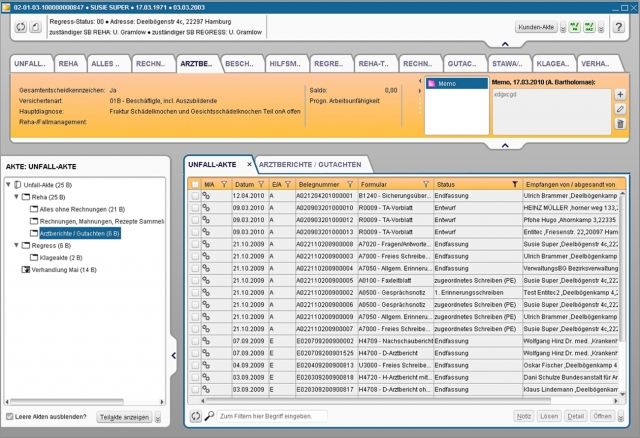The width and height of the screenshot is (640, 438).
Task: Open the document icon beside top refresh
Action: [36, 27]
